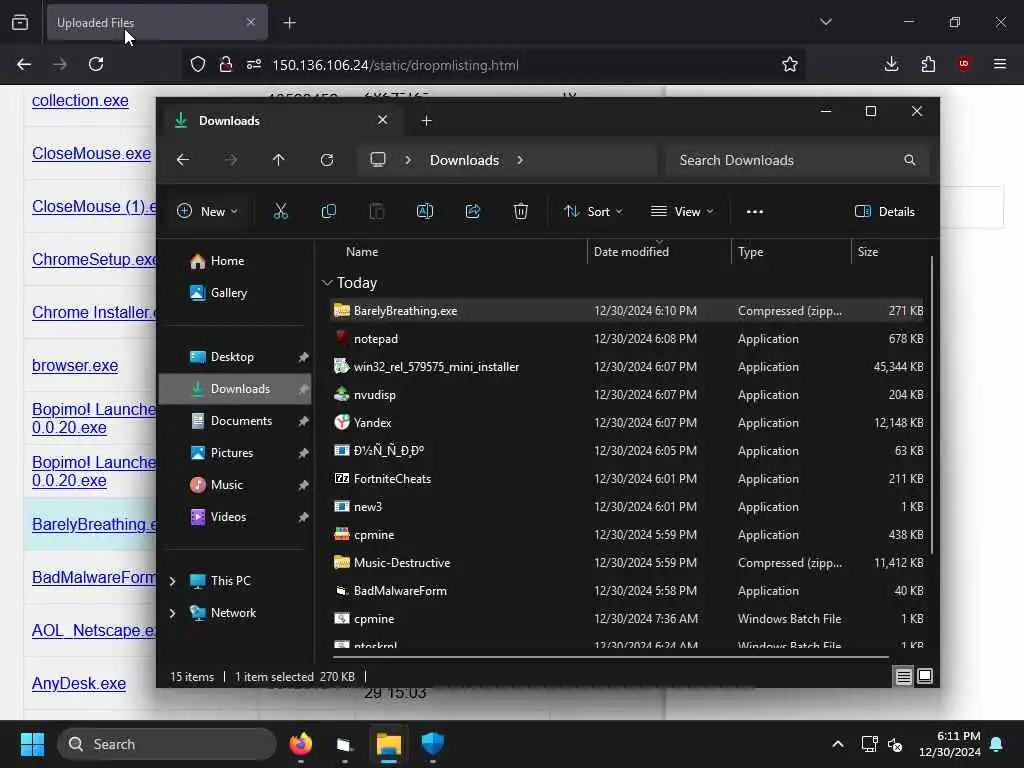Click the Share icon in Explorer toolbar
Viewport: 1024px width, 768px height.
pos(473,212)
